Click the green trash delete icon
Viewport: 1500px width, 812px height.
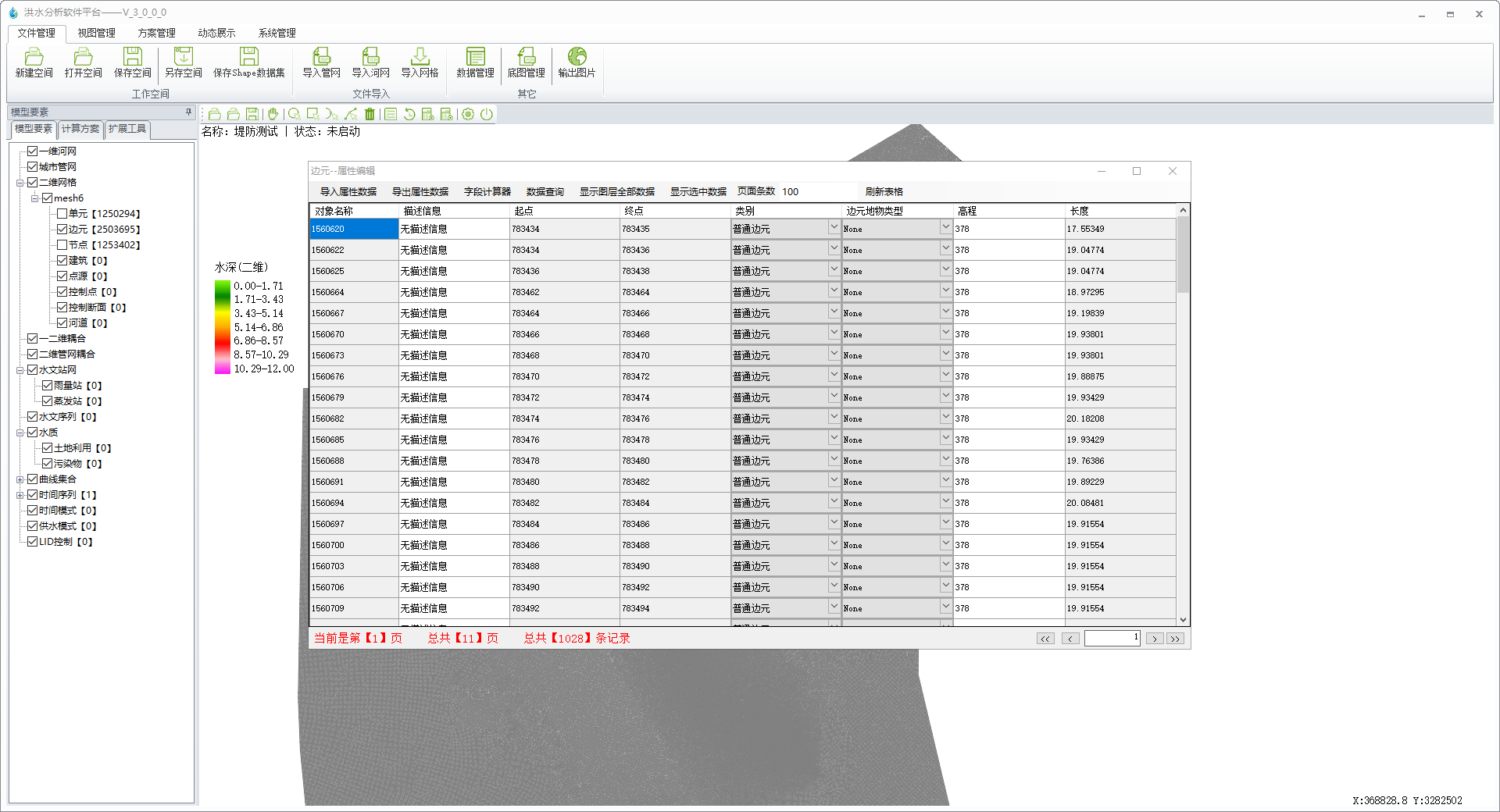(370, 114)
